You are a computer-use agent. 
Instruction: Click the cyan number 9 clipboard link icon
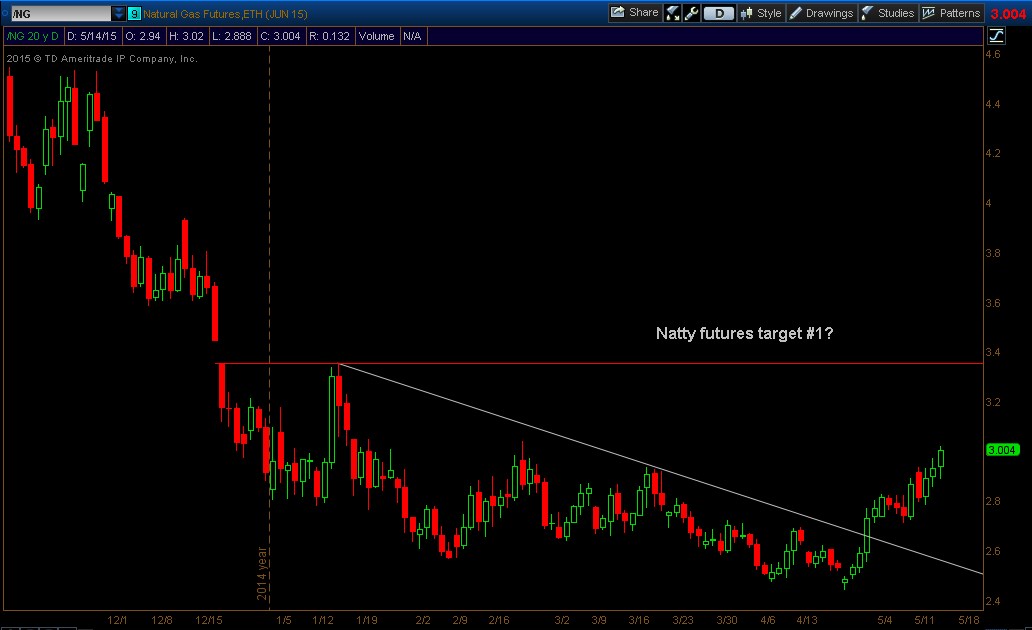pos(134,13)
